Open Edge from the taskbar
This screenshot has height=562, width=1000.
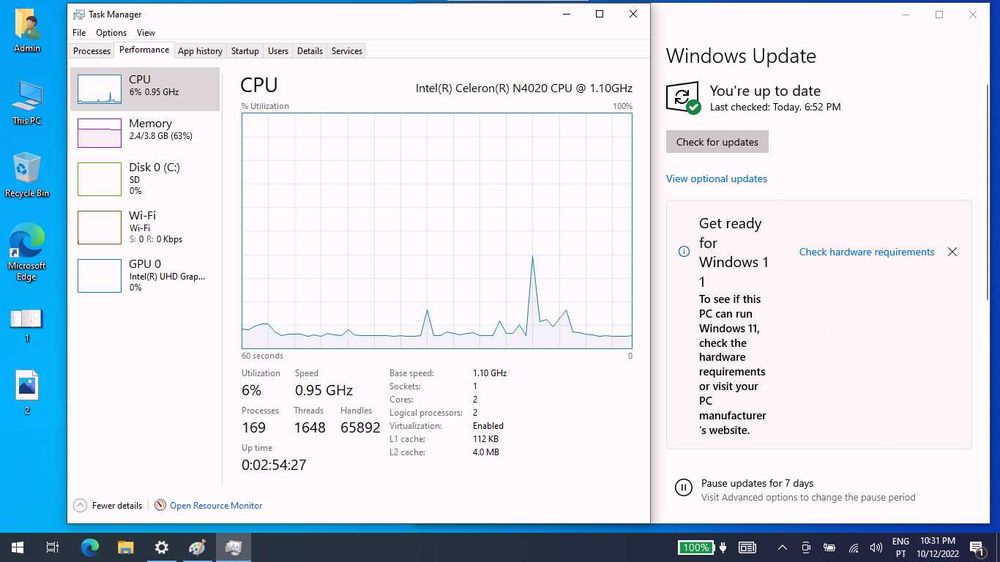click(x=90, y=547)
